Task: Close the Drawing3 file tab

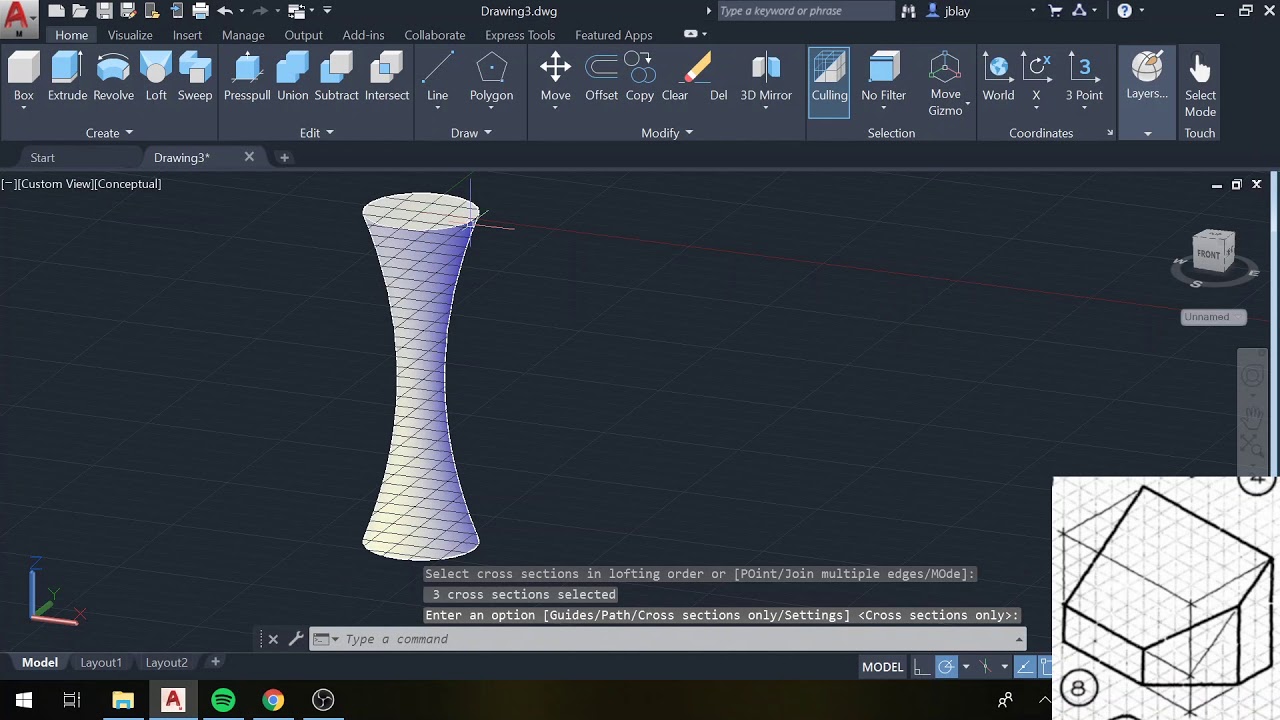Action: (249, 157)
